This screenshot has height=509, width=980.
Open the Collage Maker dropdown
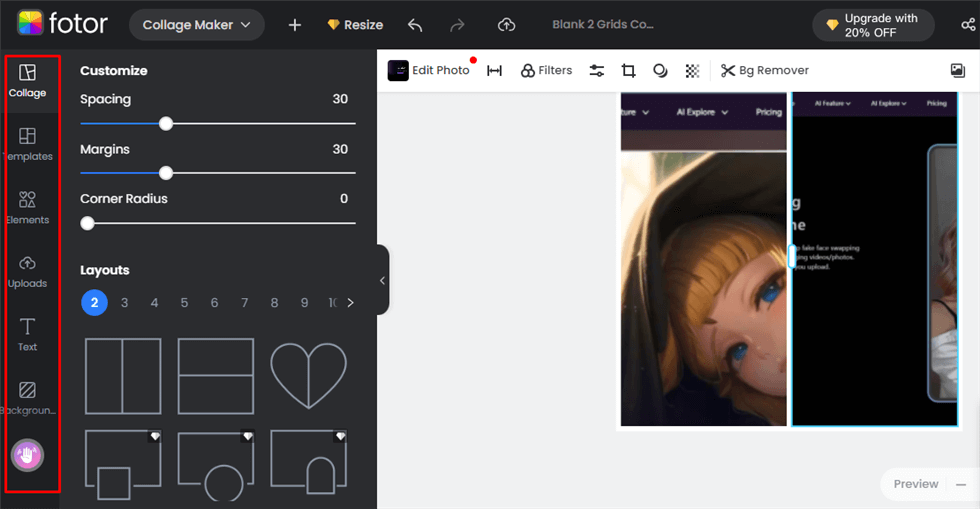[196, 25]
